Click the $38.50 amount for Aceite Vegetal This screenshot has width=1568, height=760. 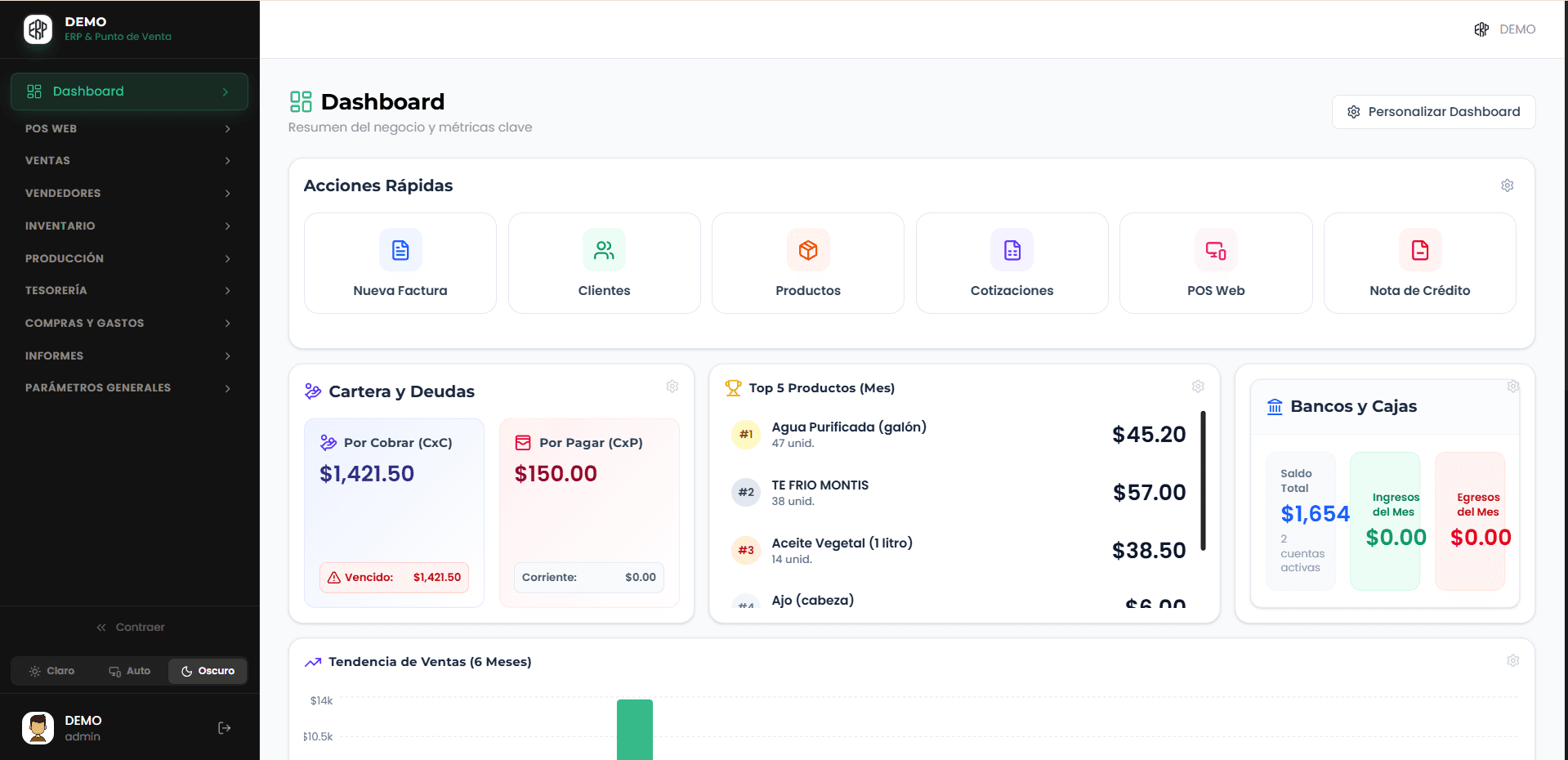click(1149, 551)
